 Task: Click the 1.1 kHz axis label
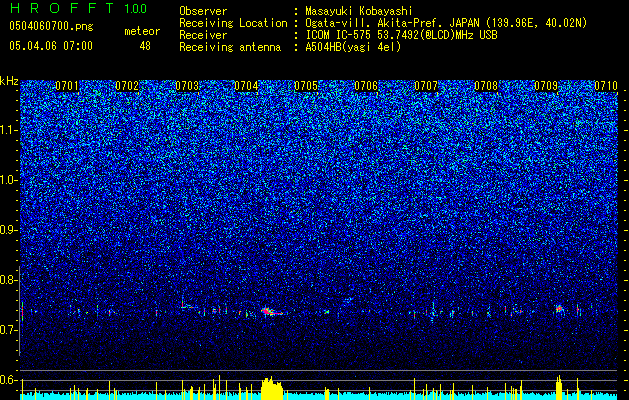[x=9, y=130]
